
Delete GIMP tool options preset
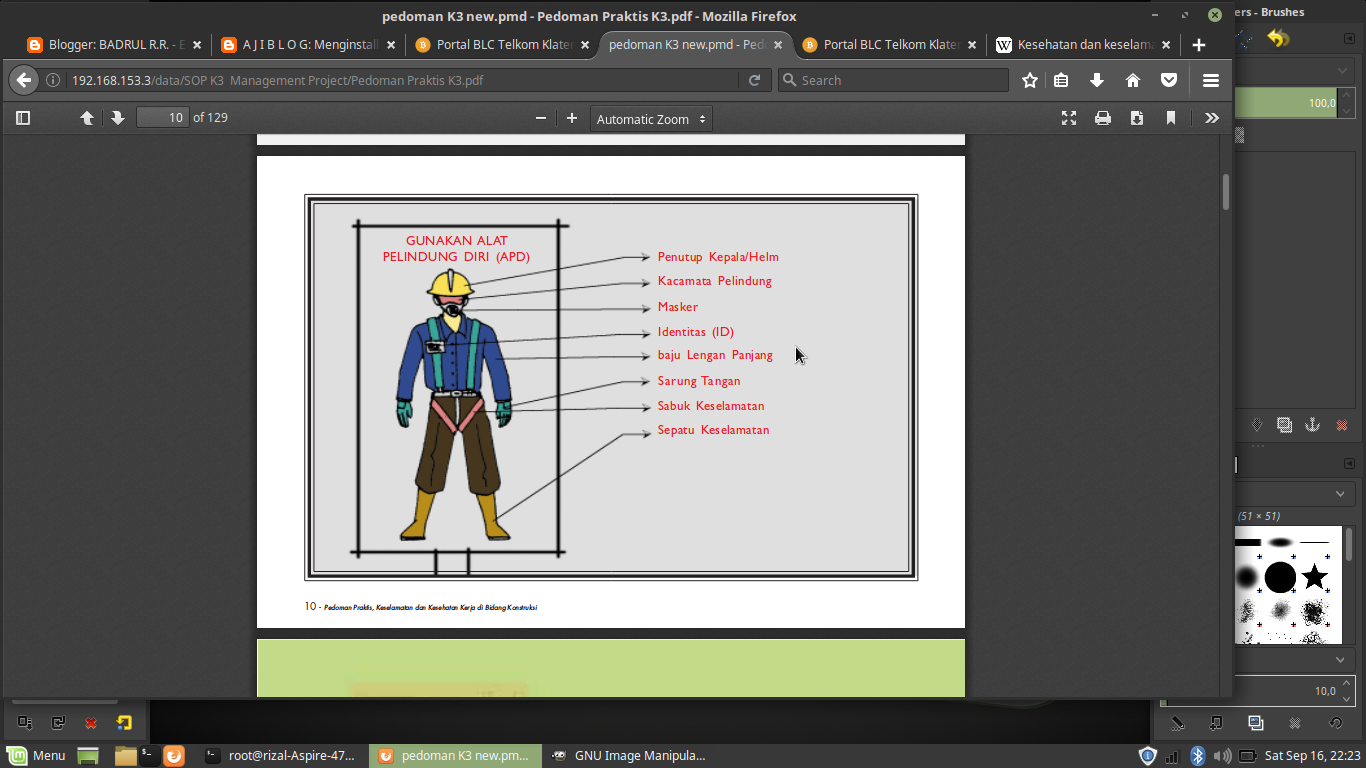[x=91, y=722]
